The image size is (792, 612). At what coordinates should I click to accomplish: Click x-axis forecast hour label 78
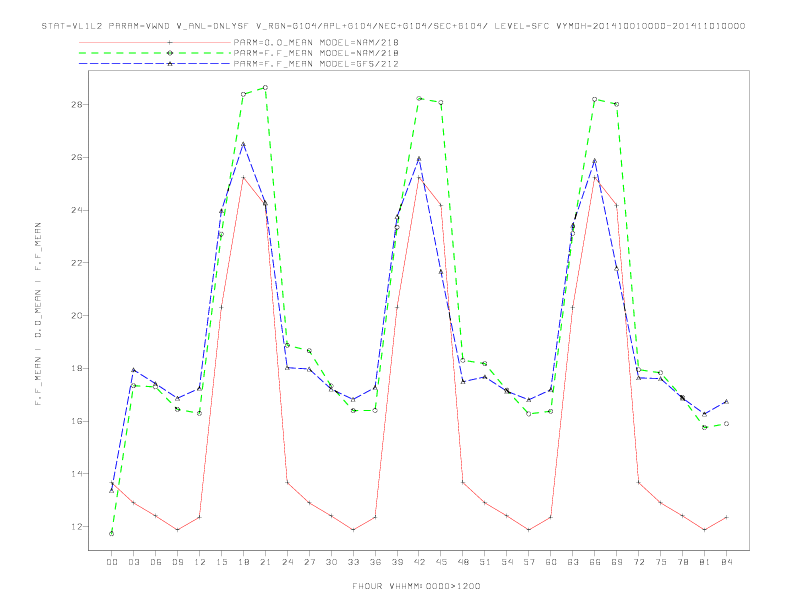tap(682, 562)
